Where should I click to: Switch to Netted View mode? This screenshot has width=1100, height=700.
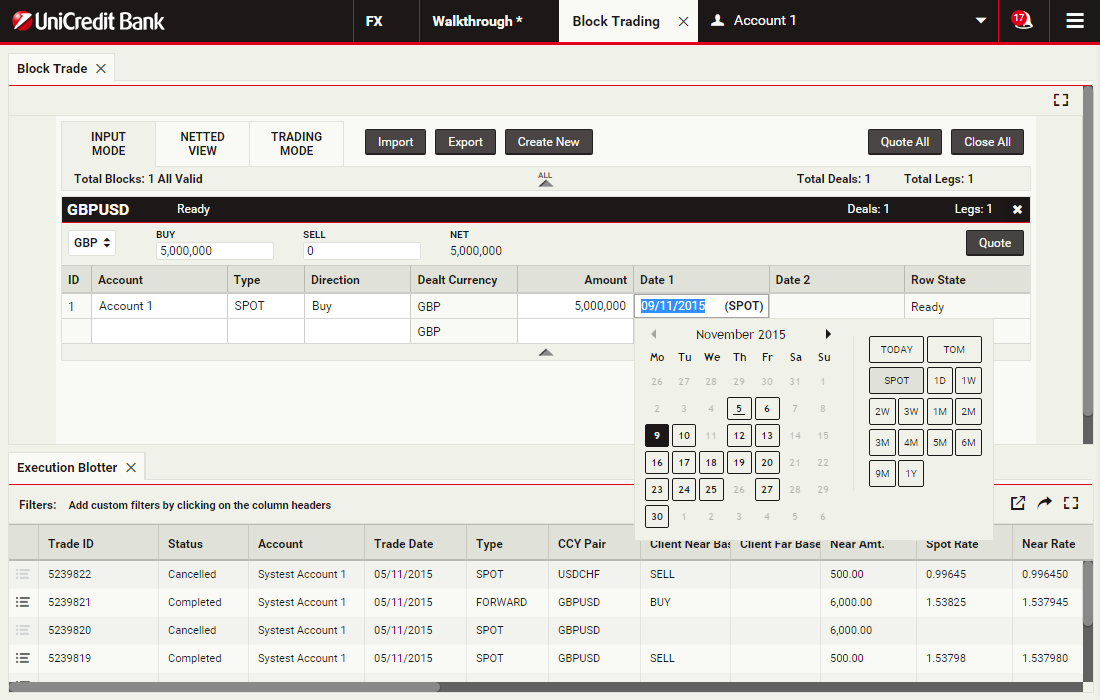tap(202, 144)
